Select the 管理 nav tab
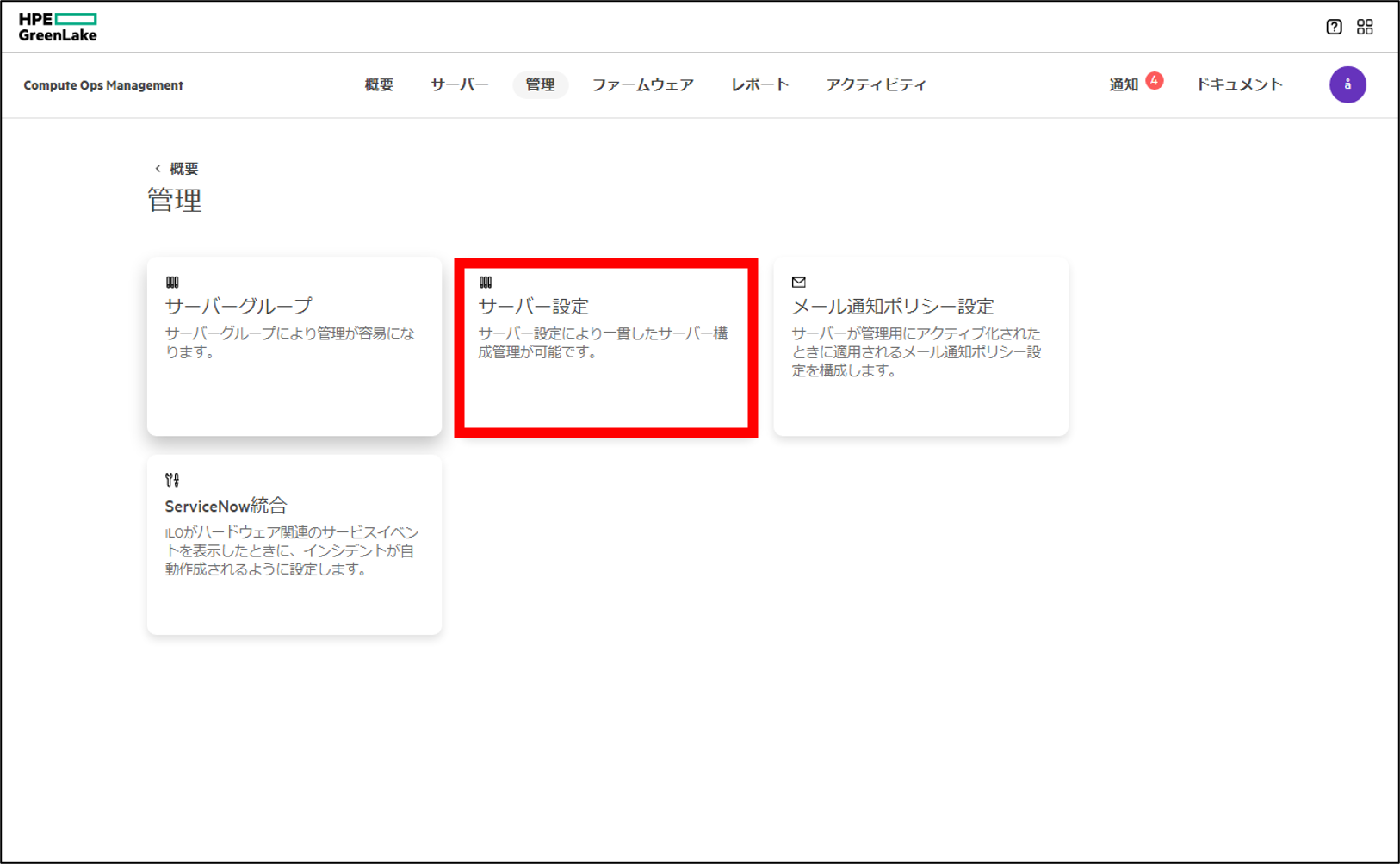1400x864 pixels. pyautogui.click(x=540, y=84)
